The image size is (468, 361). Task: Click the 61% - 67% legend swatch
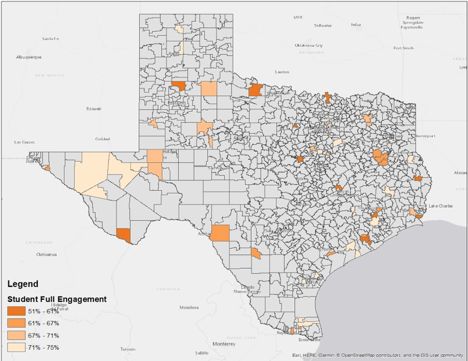pos(16,323)
